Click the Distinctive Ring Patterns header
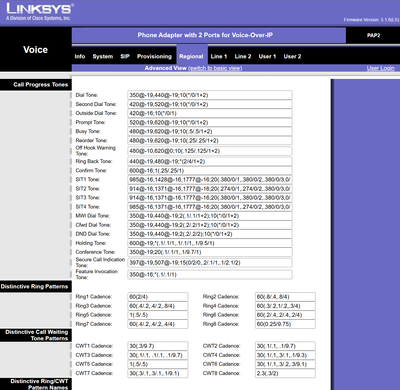The image size is (400, 390). coord(34,286)
